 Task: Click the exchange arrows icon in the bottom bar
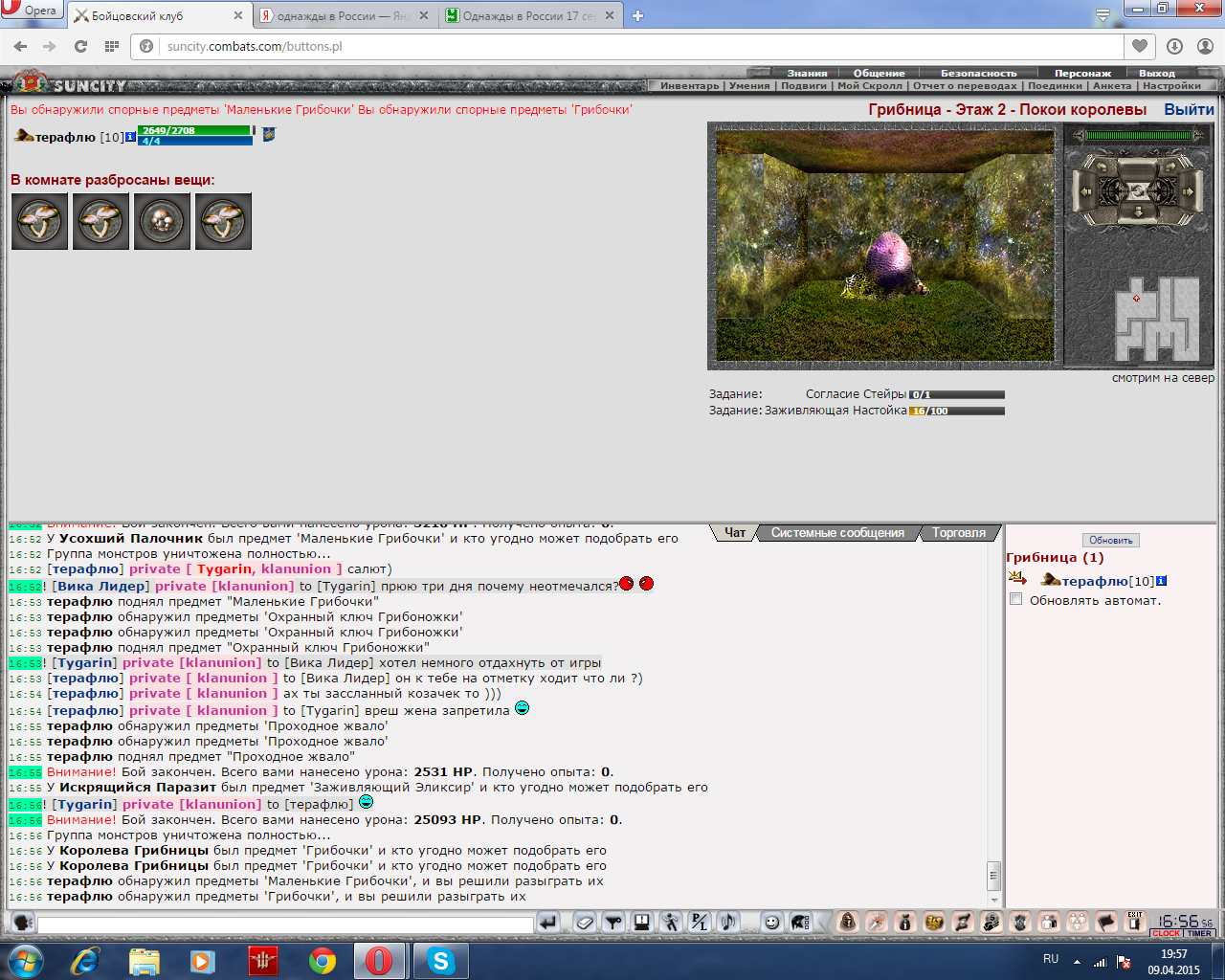point(963,923)
